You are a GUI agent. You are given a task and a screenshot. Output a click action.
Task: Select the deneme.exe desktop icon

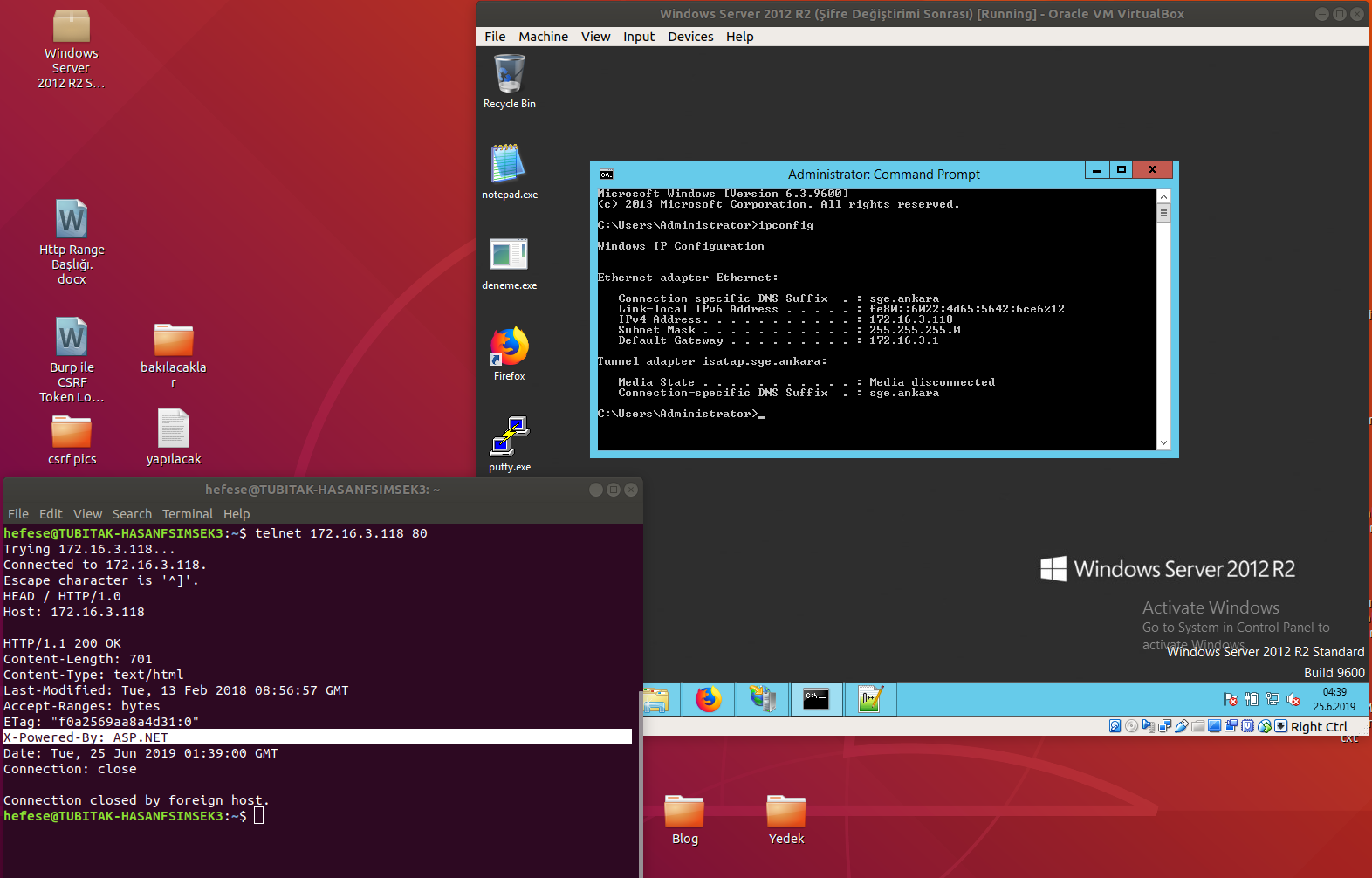click(509, 262)
